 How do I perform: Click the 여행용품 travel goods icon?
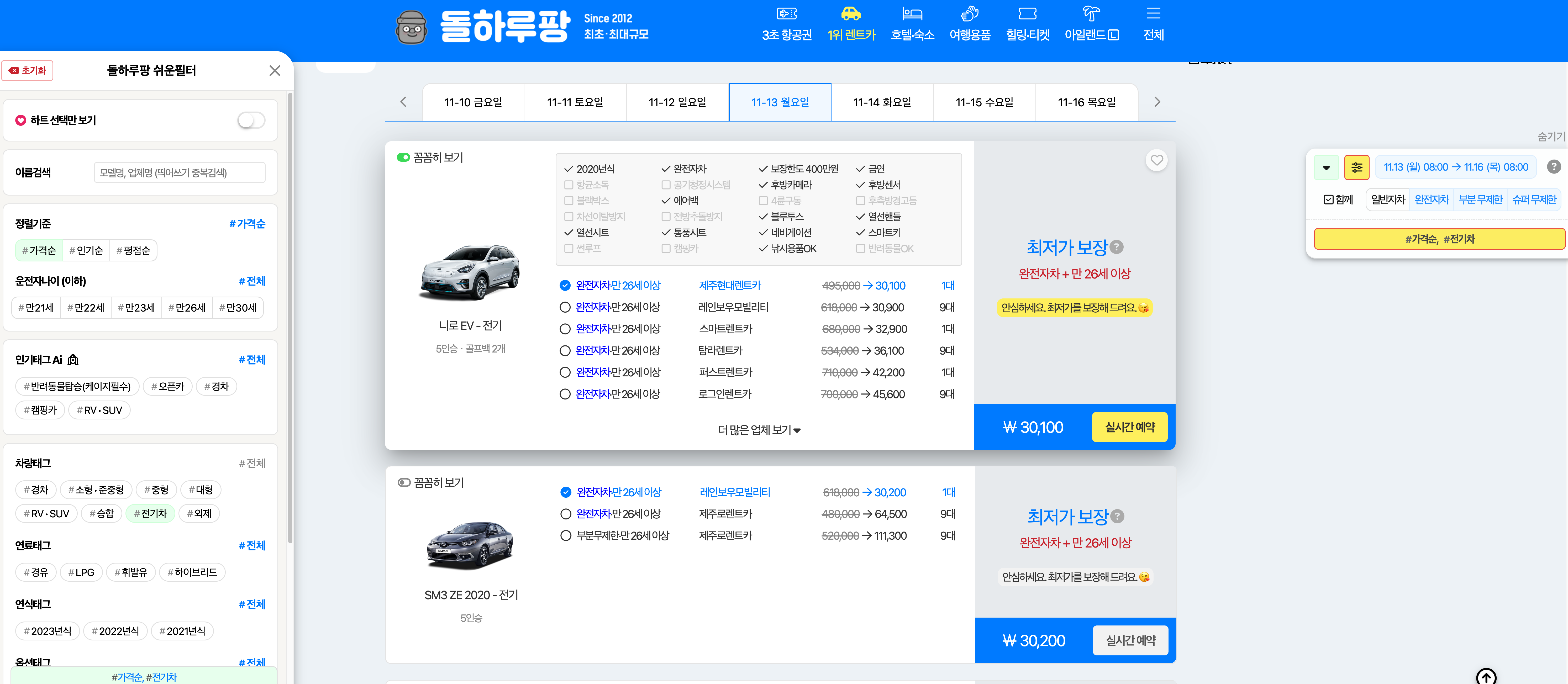pos(969,13)
